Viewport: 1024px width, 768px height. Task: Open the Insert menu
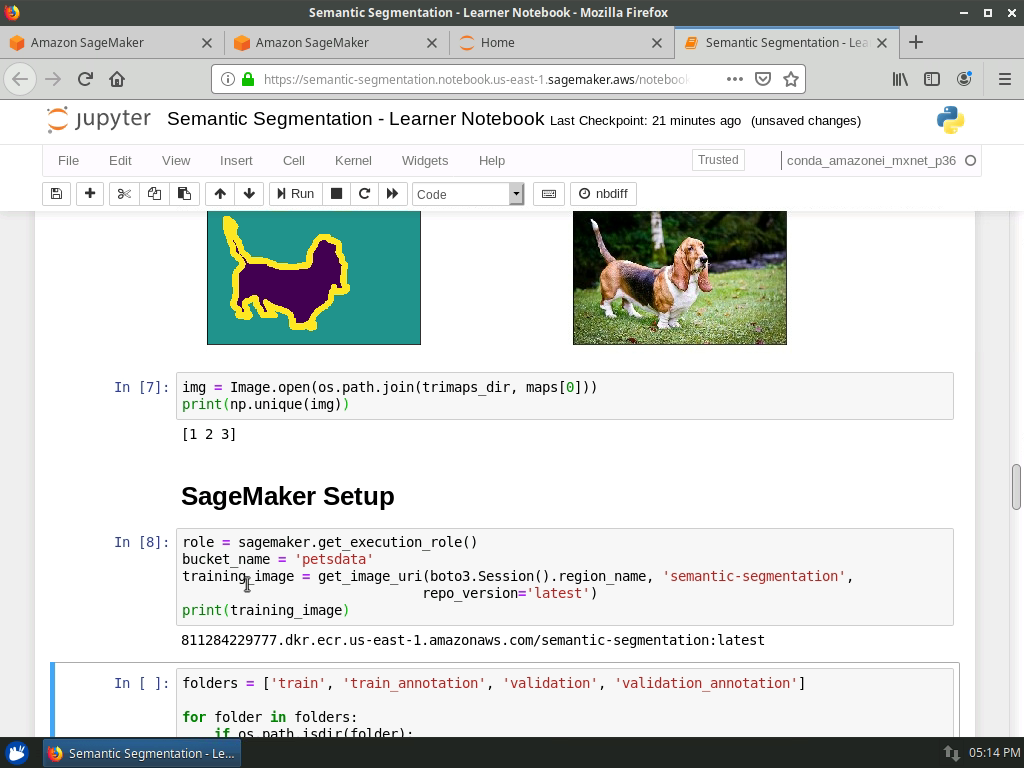coord(236,161)
